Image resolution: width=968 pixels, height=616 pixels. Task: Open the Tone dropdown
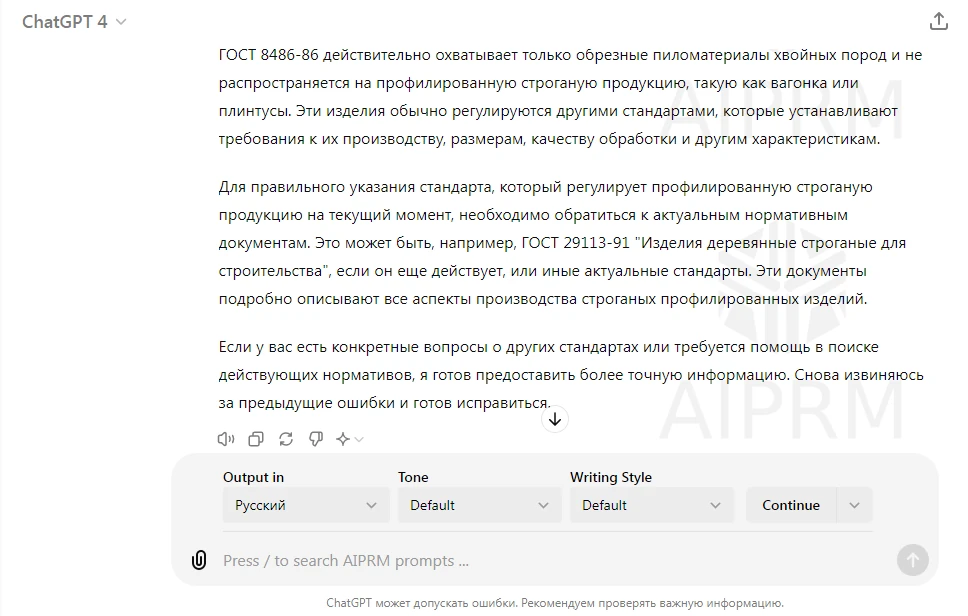point(479,505)
